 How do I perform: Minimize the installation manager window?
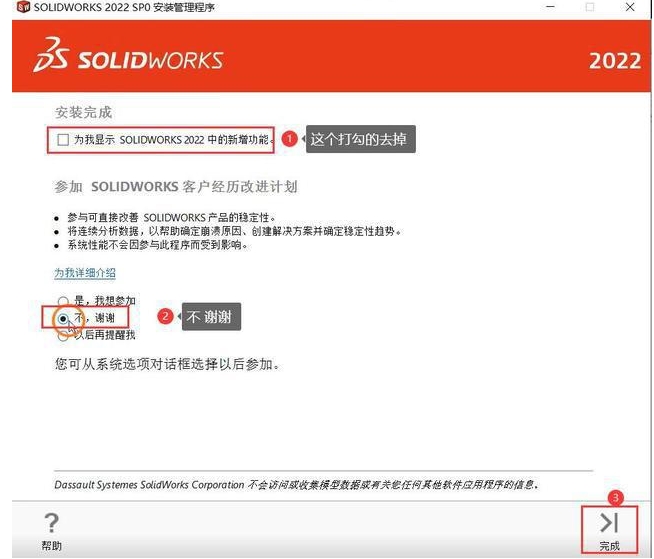(x=551, y=7)
